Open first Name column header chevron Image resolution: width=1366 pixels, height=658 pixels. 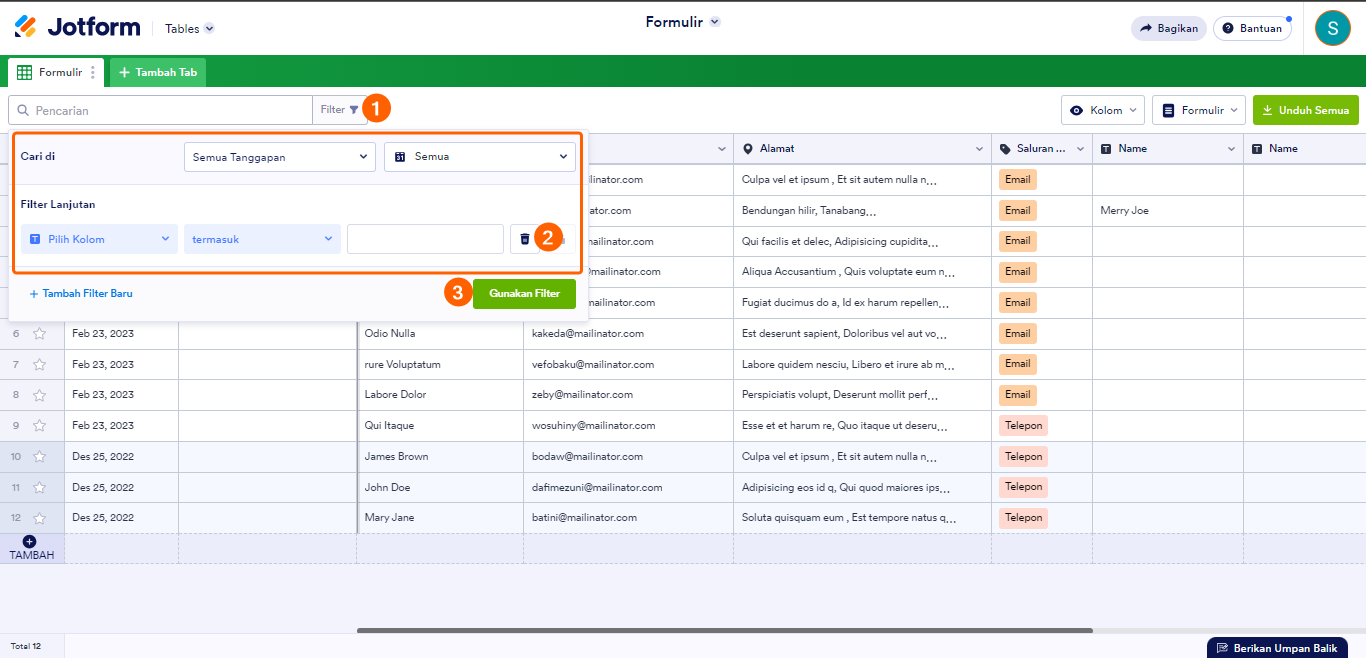pyautogui.click(x=1232, y=149)
